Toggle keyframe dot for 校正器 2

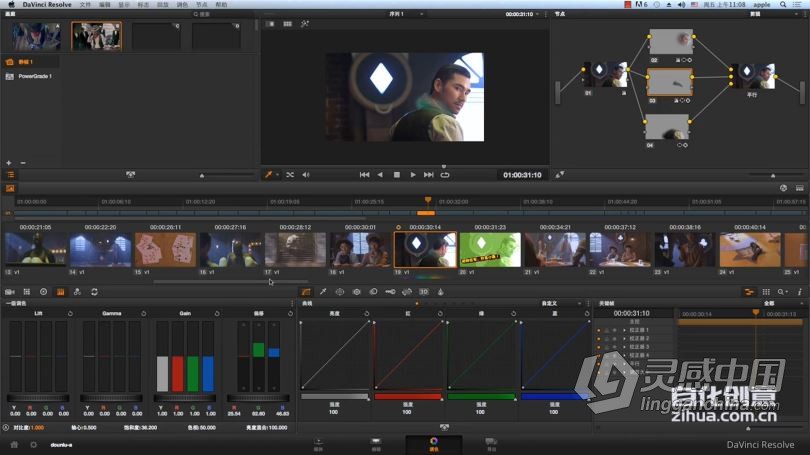[x=599, y=338]
